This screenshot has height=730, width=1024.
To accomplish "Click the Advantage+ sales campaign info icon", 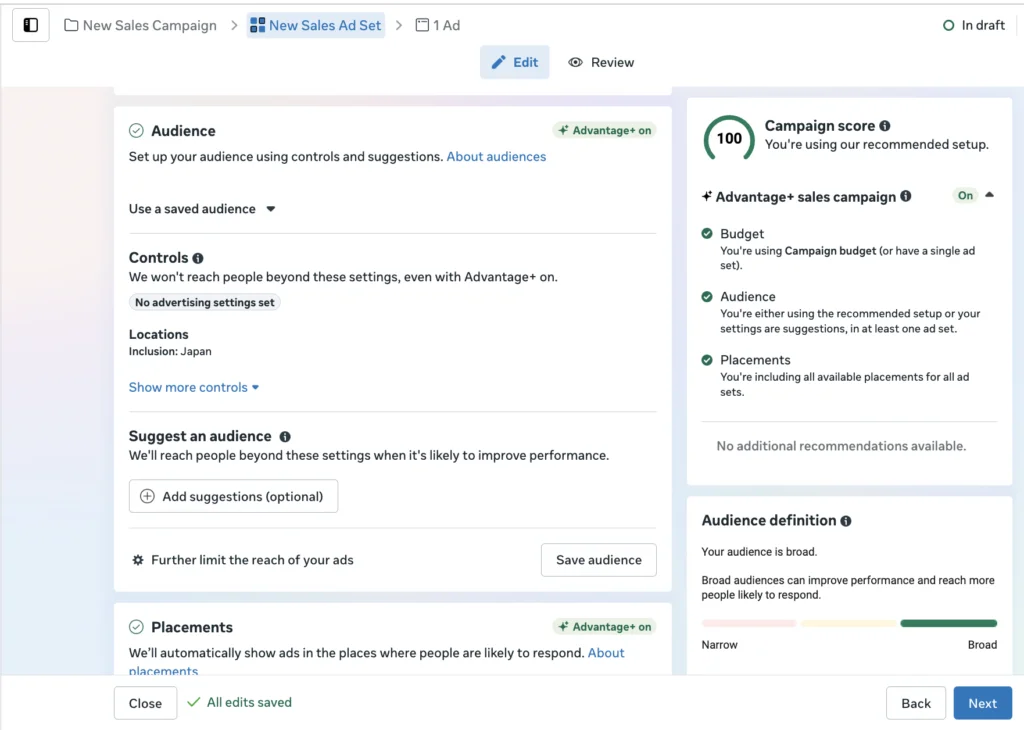I will coord(906,196).
